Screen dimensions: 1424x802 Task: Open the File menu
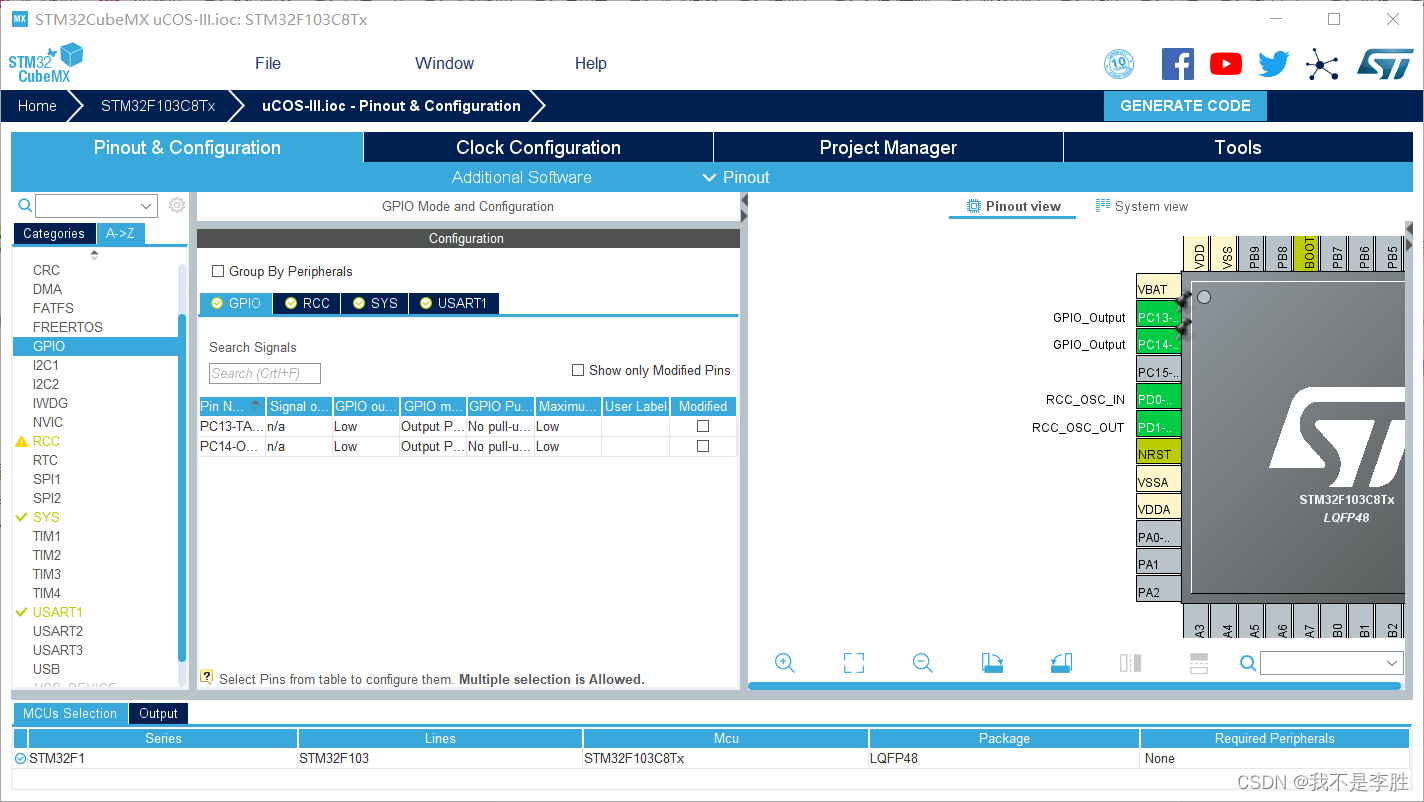(268, 63)
